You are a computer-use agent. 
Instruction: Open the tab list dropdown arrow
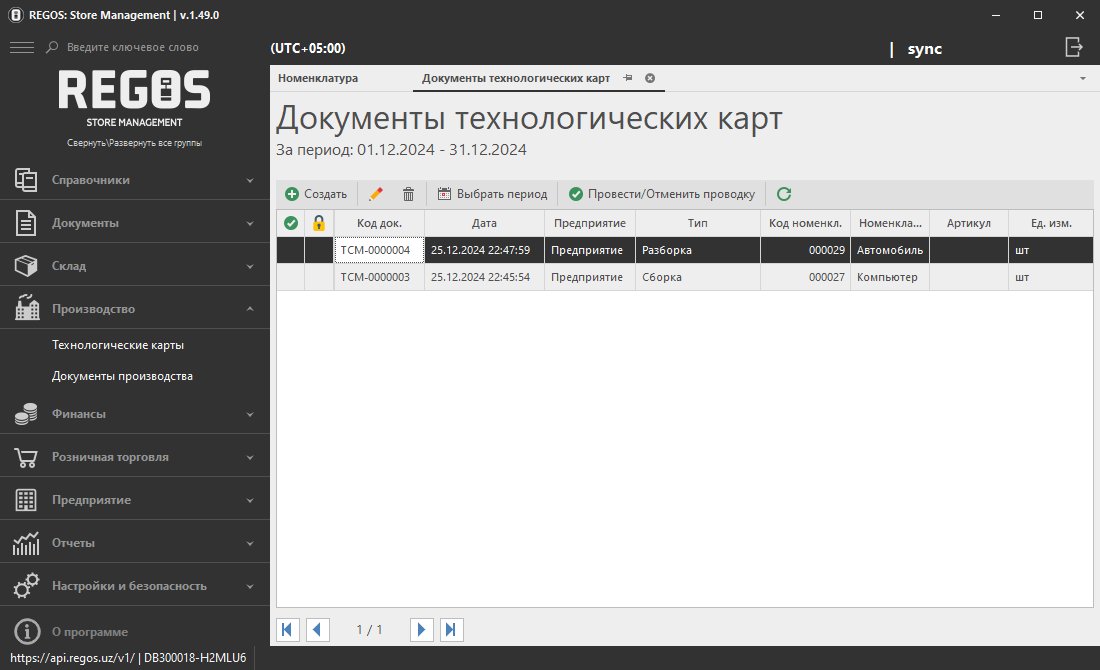(x=1083, y=78)
